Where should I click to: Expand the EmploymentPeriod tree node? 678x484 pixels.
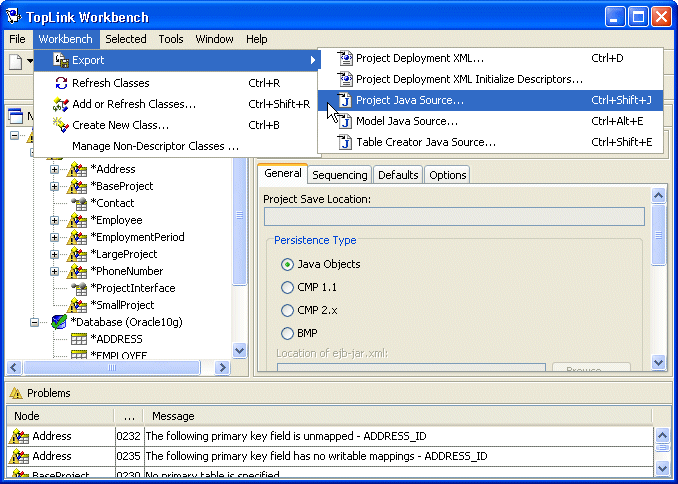click(54, 237)
